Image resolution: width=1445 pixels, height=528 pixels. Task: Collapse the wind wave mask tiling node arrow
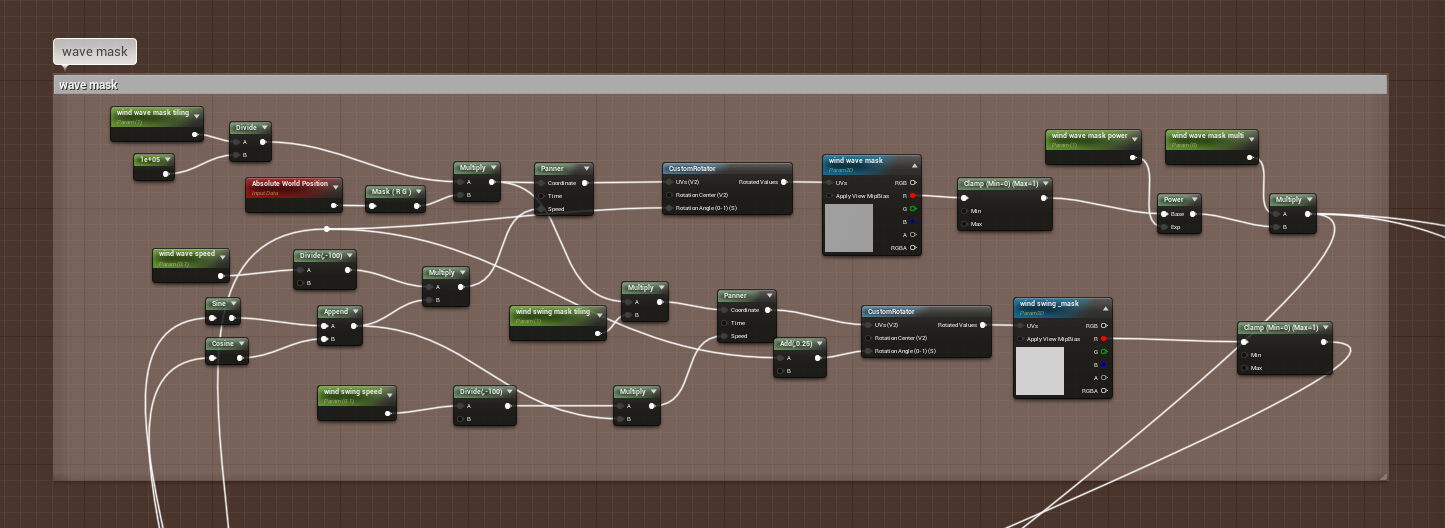[x=197, y=116]
